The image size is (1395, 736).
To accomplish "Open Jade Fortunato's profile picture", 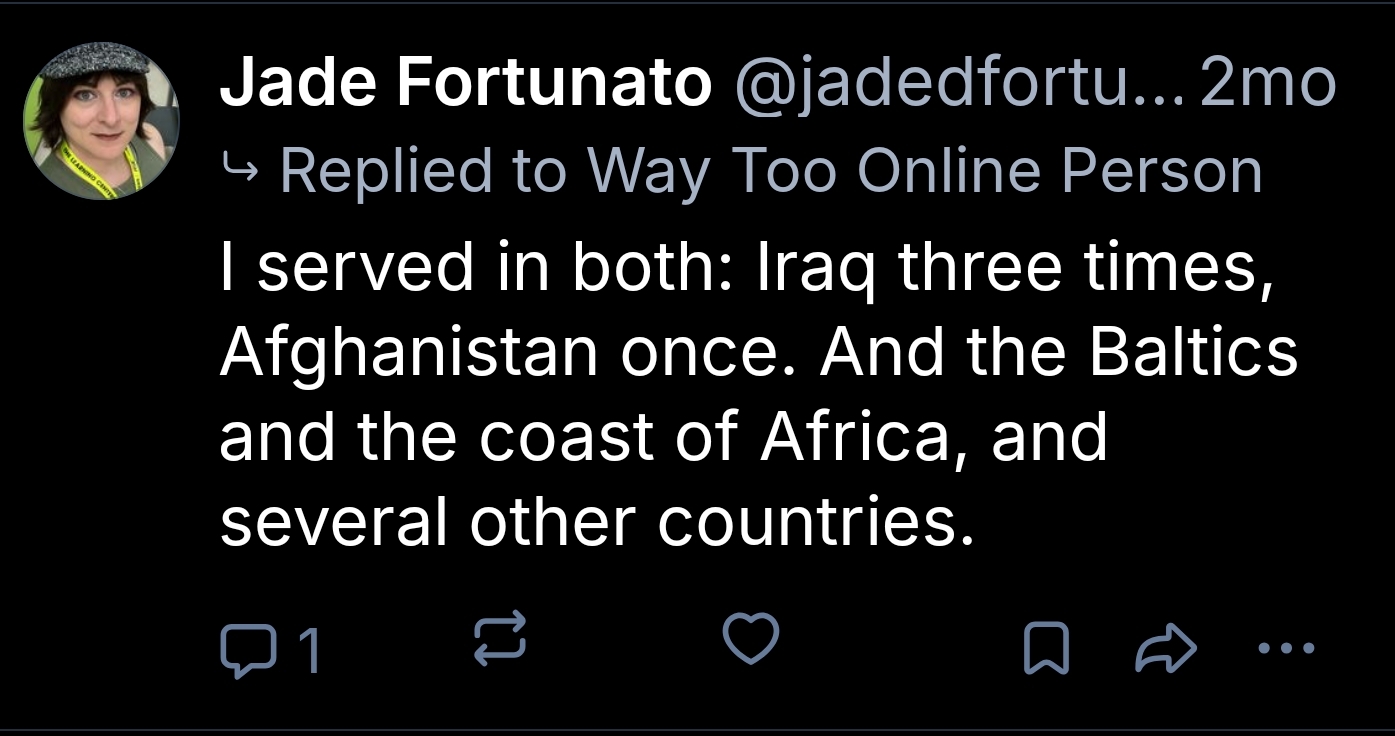I will [x=100, y=121].
